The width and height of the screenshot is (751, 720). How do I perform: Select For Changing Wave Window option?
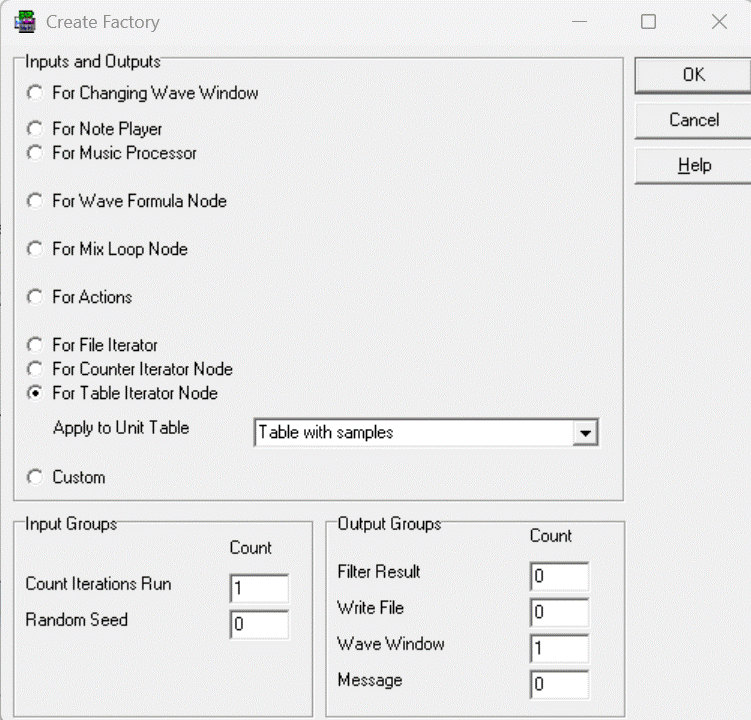tap(36, 93)
